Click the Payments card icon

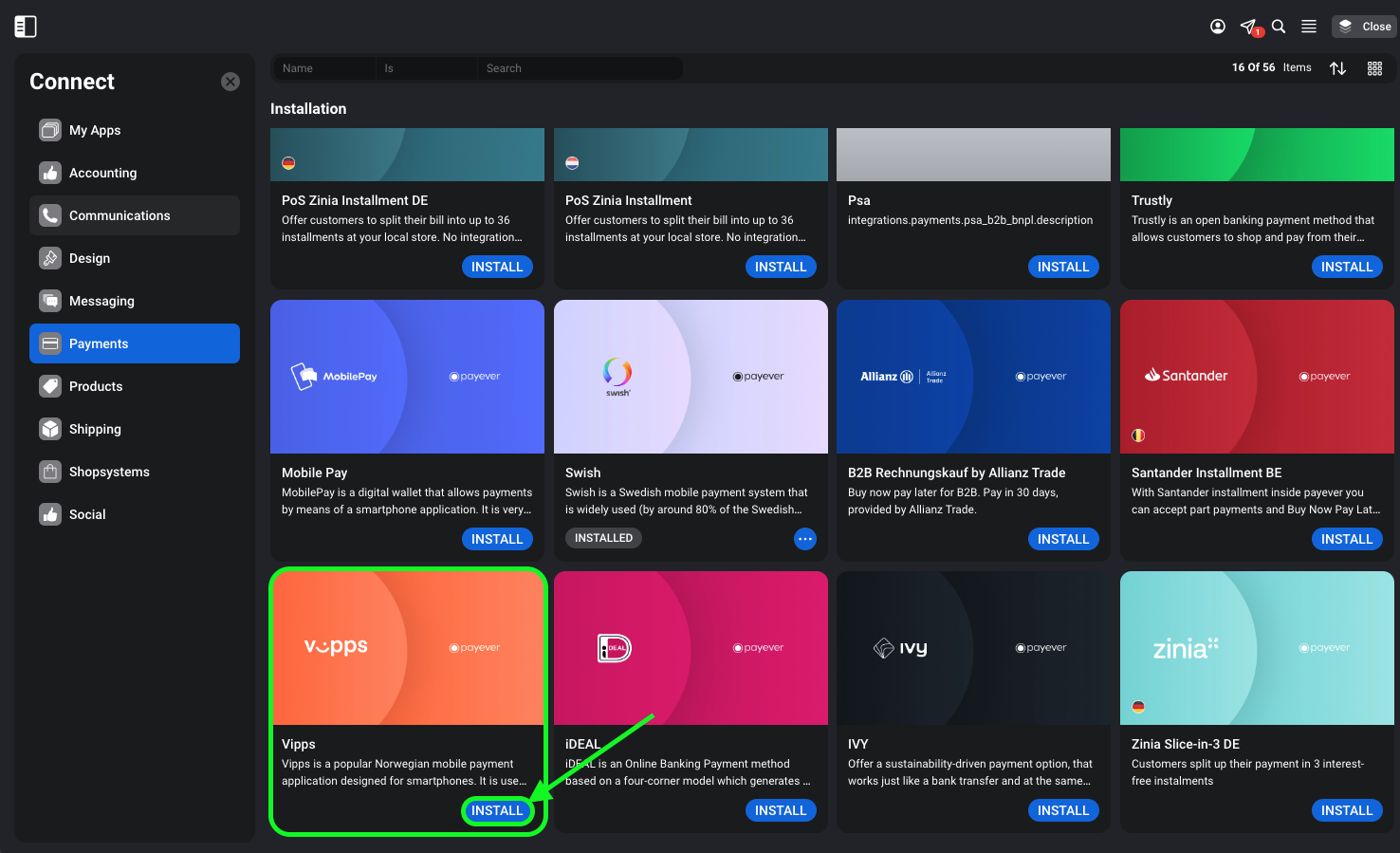click(50, 343)
